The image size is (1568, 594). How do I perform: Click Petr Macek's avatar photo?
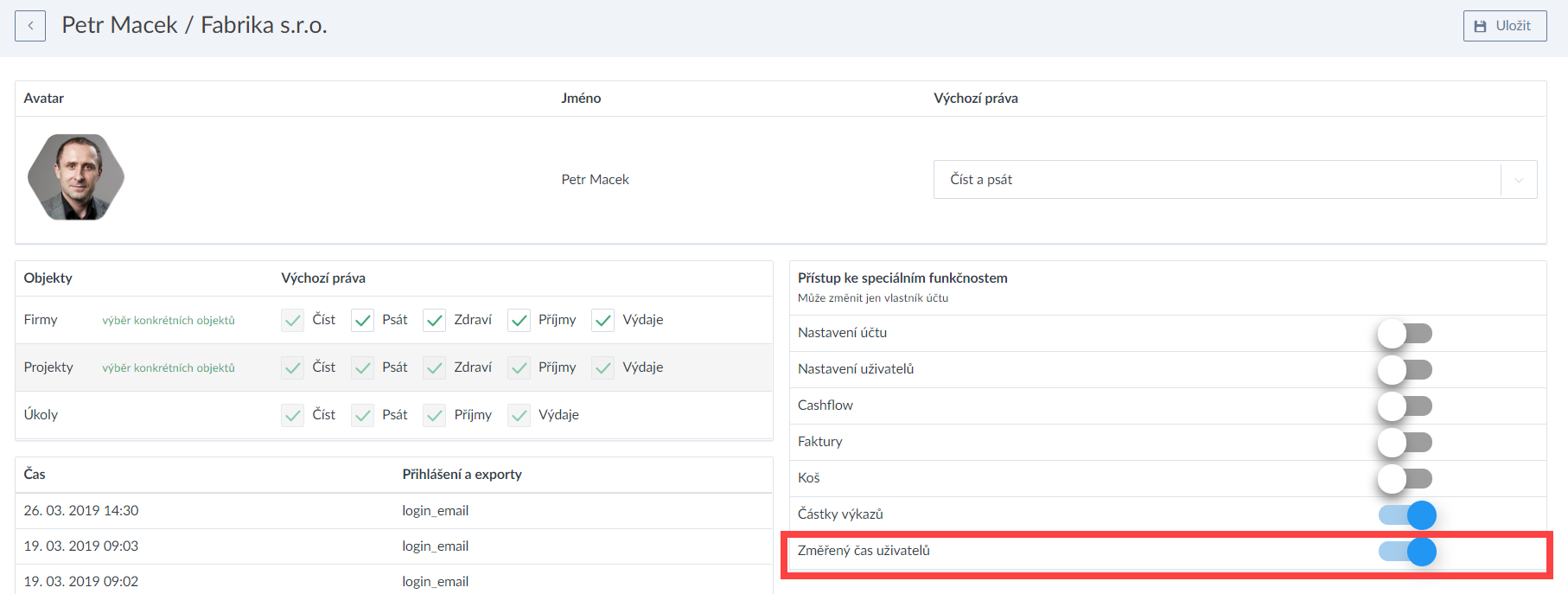click(76, 177)
